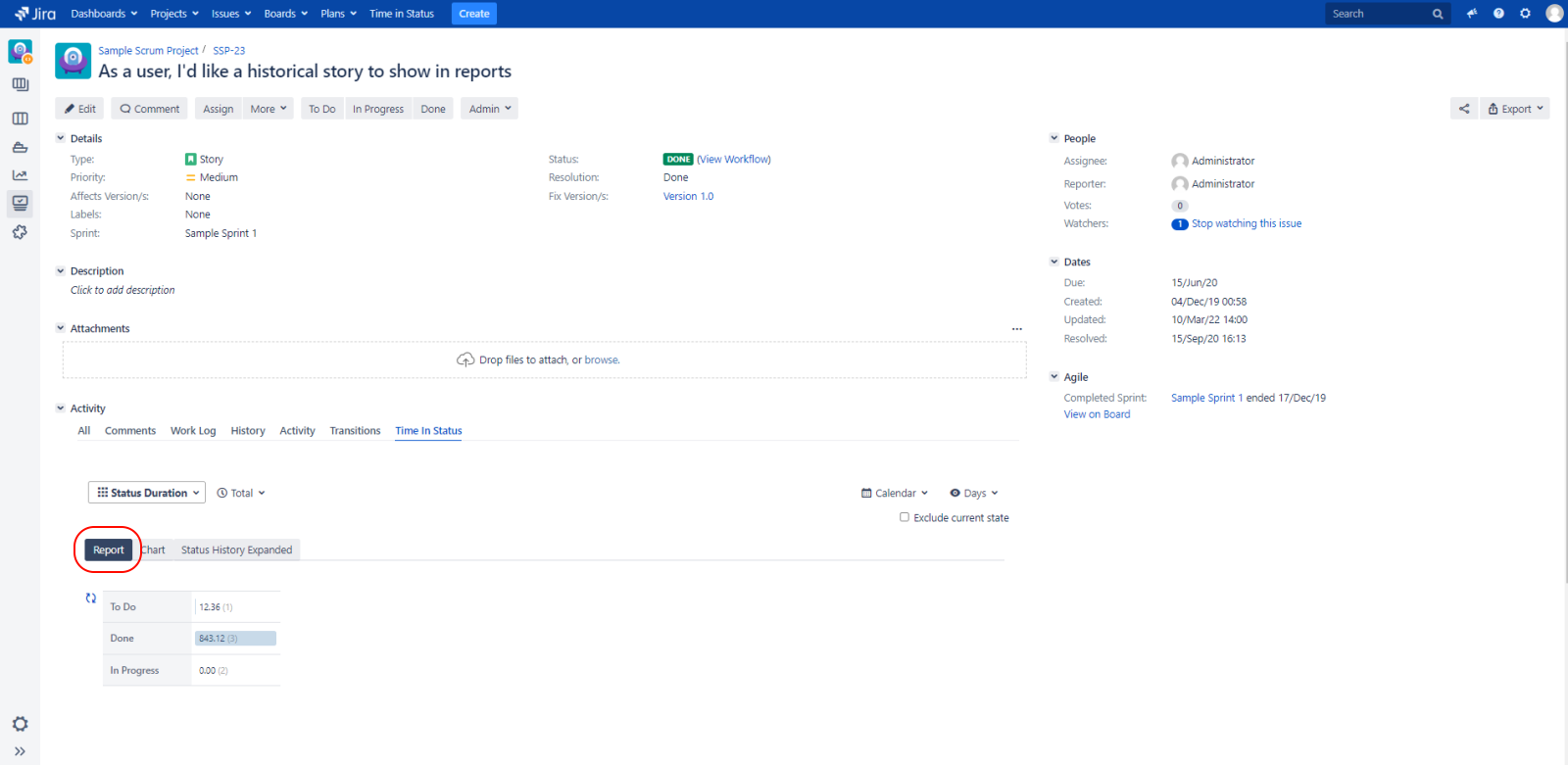
Task: Open the help question mark icon
Action: click(1498, 14)
